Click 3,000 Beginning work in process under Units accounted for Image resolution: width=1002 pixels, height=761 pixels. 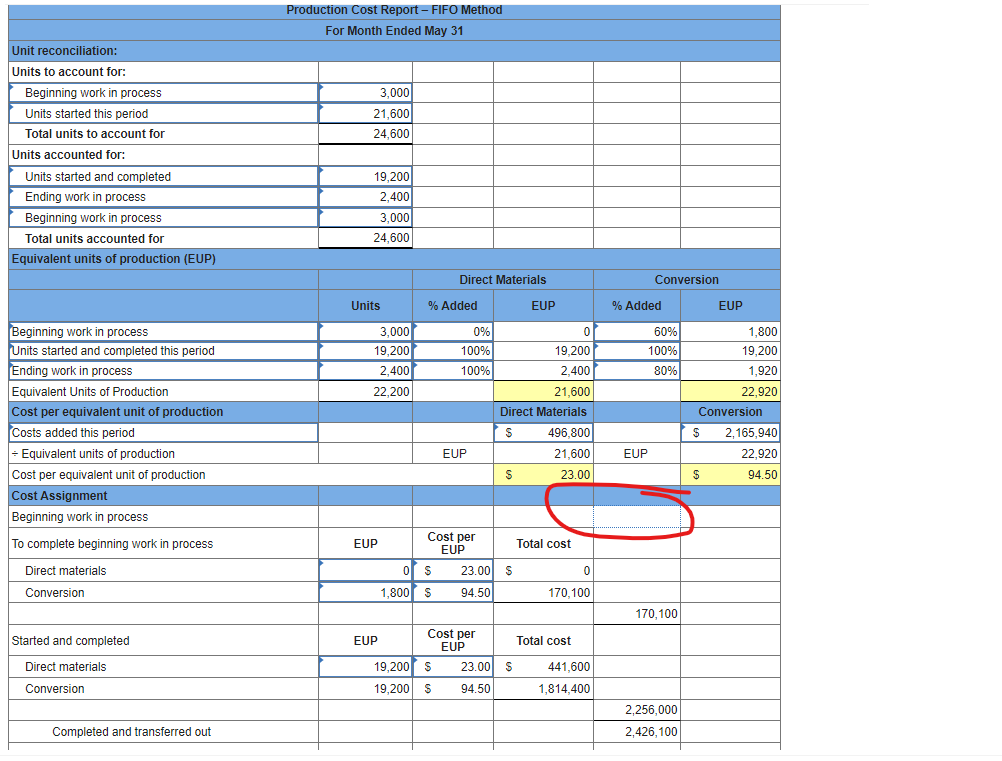pos(366,217)
